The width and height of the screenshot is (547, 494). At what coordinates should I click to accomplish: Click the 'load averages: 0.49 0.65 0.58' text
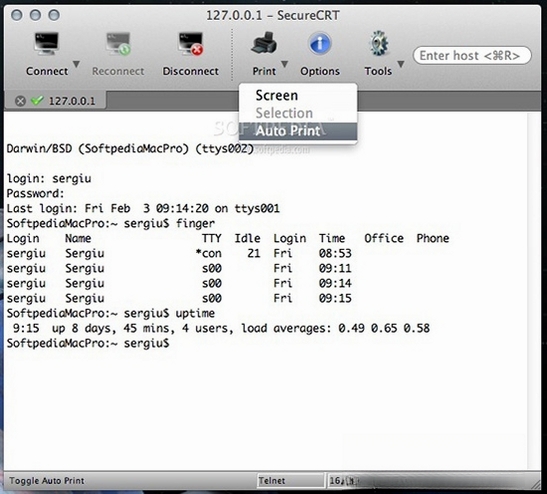pyautogui.click(x=336, y=328)
